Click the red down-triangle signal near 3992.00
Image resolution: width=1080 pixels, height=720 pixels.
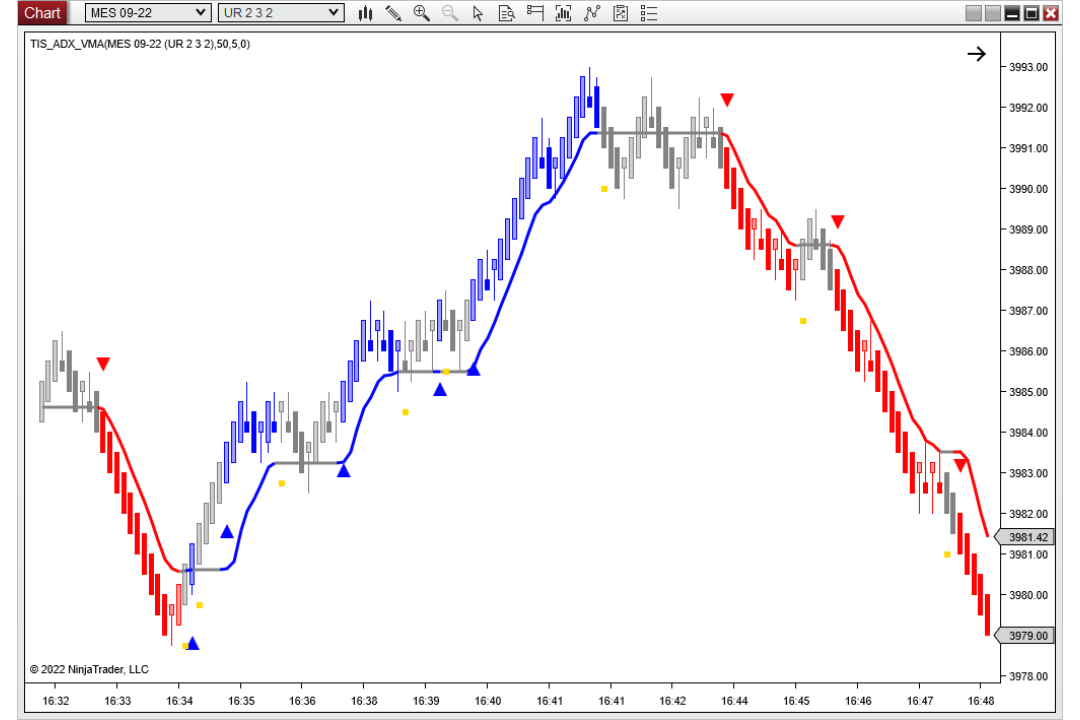tap(727, 100)
